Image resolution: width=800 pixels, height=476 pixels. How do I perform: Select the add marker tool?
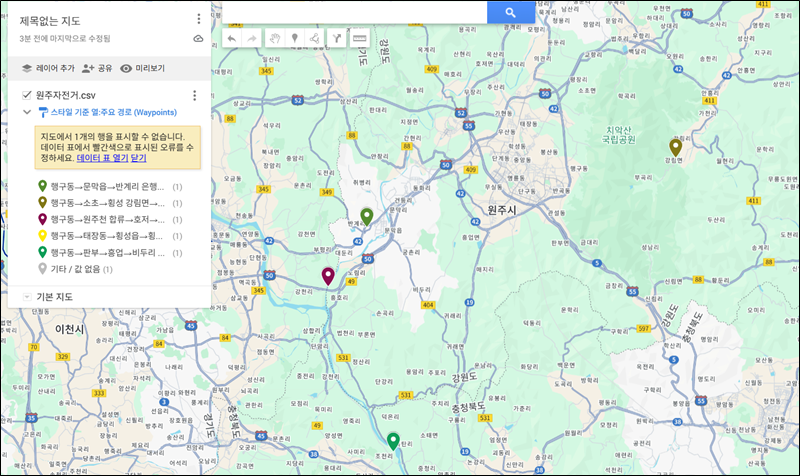[294, 38]
